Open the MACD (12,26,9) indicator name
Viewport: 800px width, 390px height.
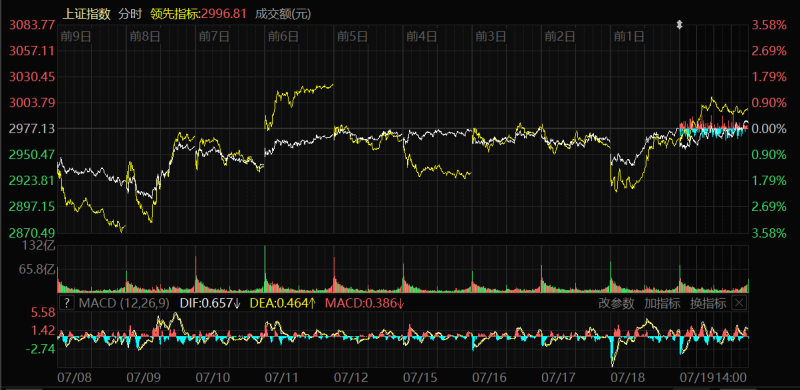[x=123, y=303]
